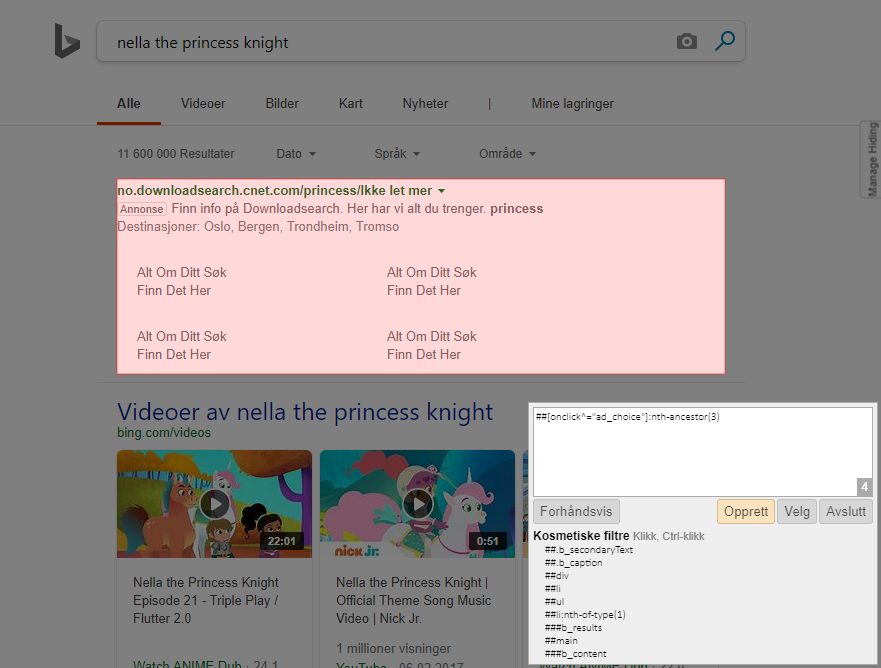Select the ##.b_caption filter
The image size is (881, 668).
574,562
